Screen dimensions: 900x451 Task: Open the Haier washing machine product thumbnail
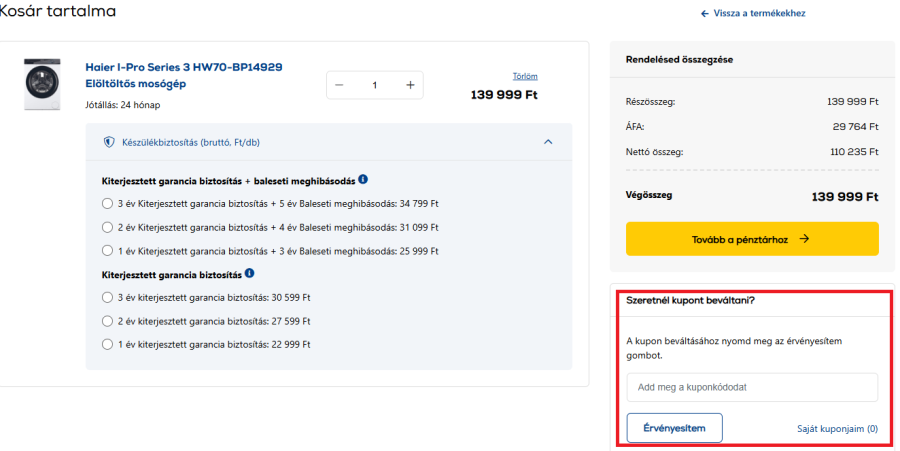(x=43, y=84)
